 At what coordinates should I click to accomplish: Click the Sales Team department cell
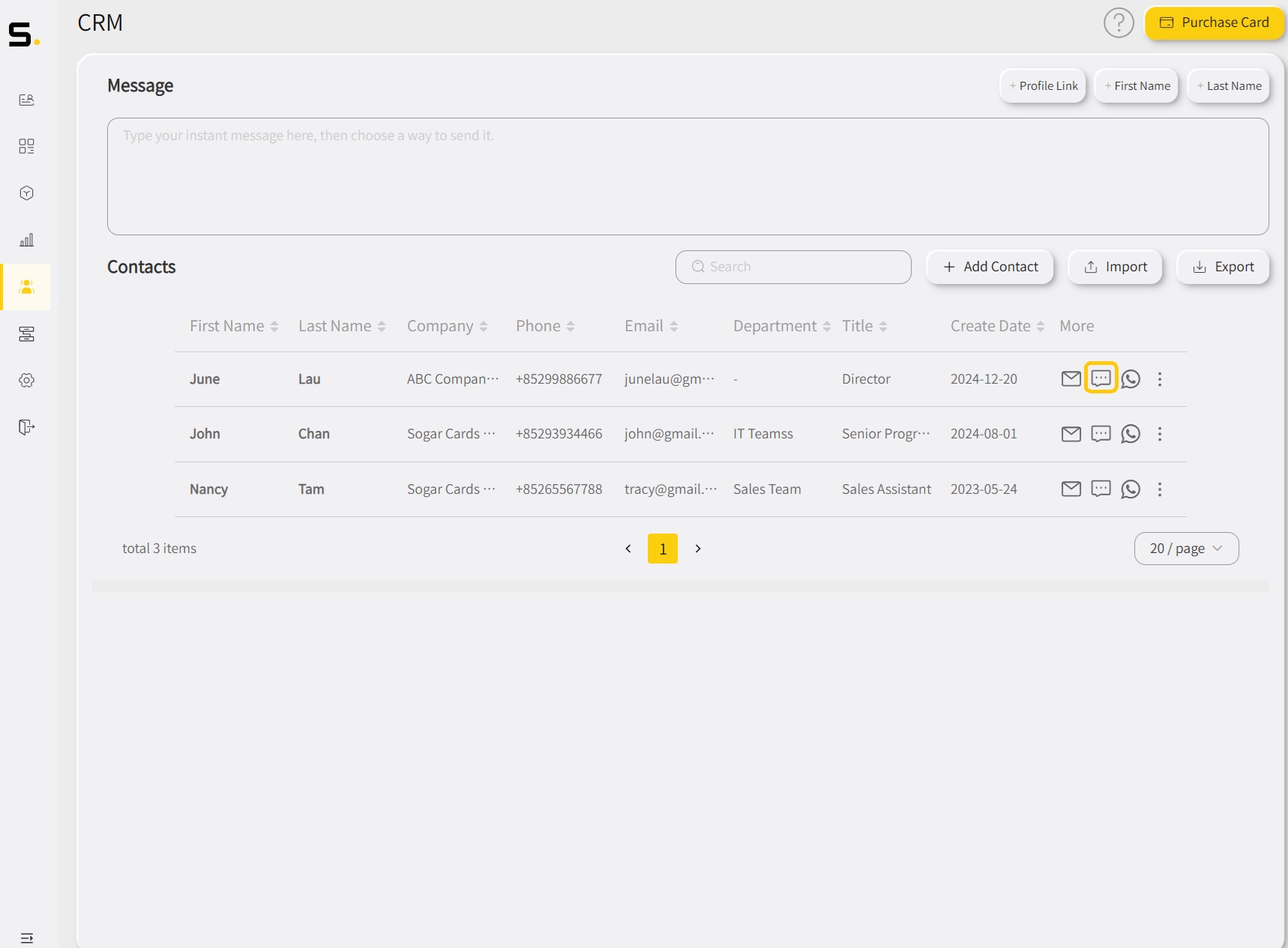(767, 489)
